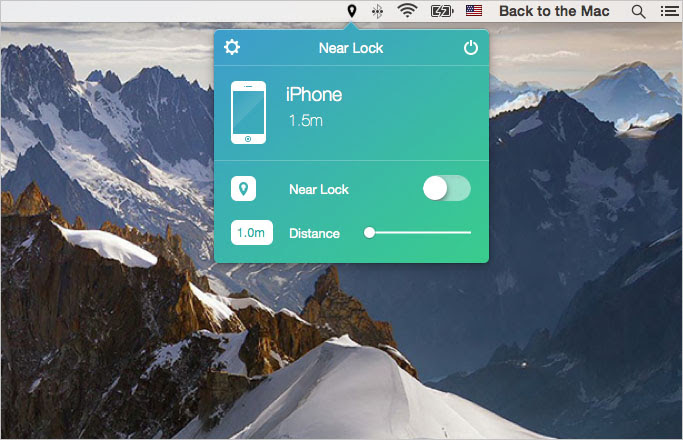Click the battery charging status icon

click(x=442, y=11)
